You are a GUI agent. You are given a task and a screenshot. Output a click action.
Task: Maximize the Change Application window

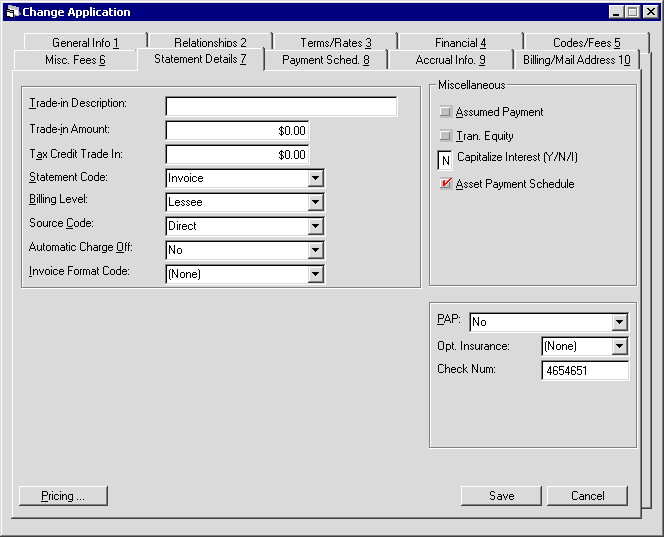click(632, 11)
